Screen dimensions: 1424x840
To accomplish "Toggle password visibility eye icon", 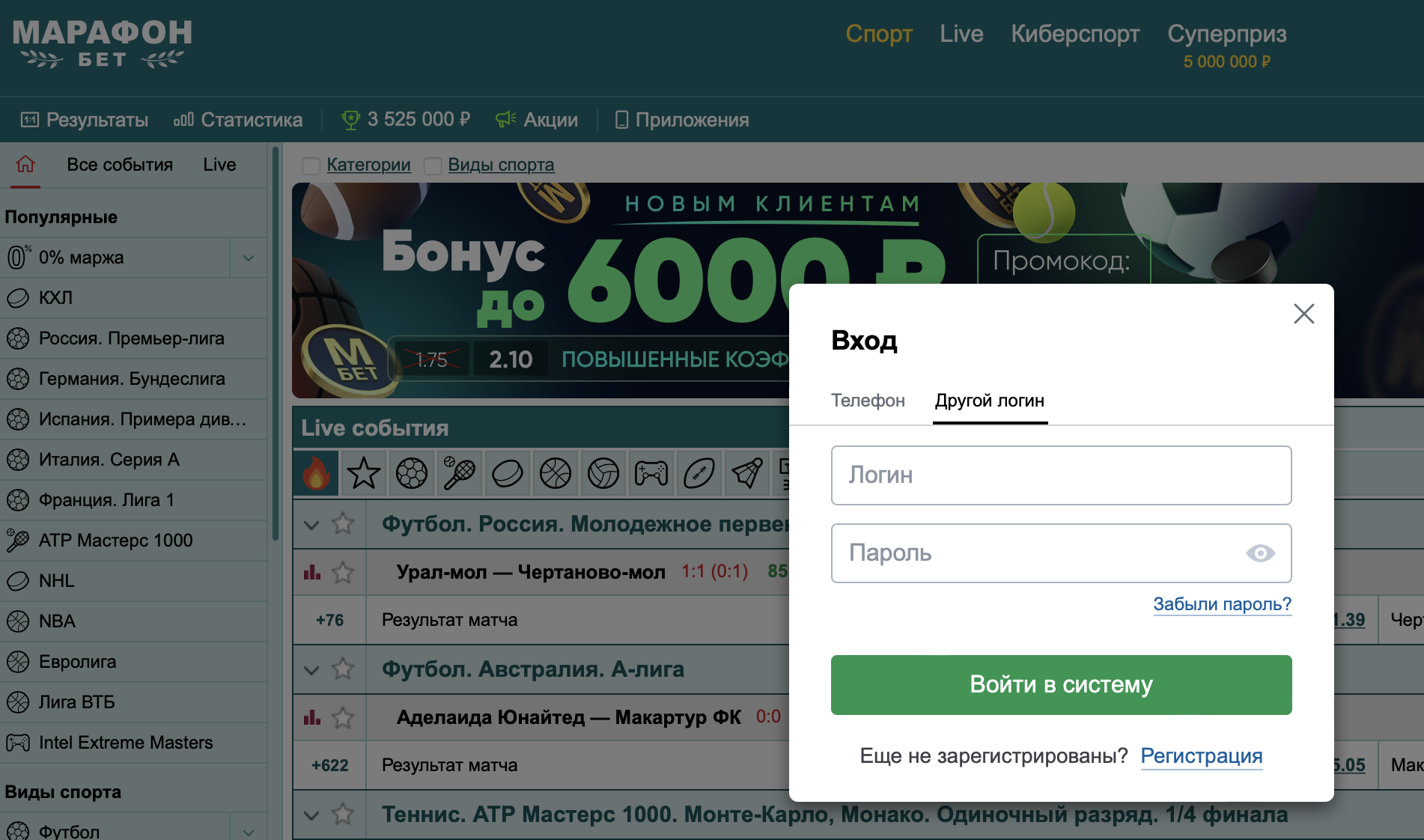I will 1260,553.
